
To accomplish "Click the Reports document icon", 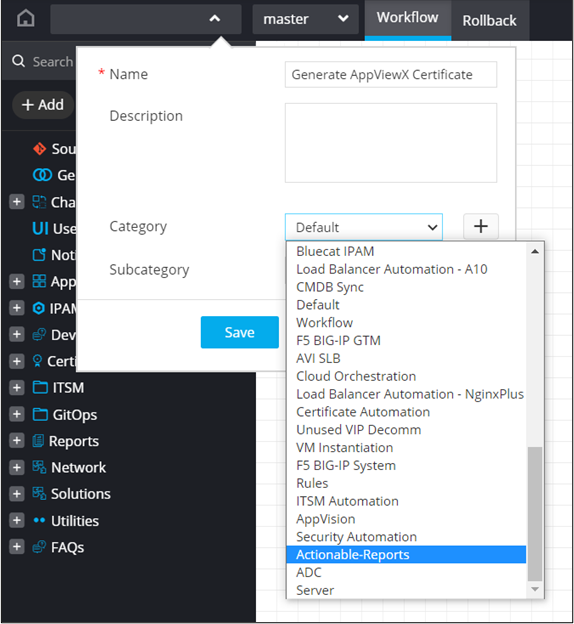I will tap(38, 441).
